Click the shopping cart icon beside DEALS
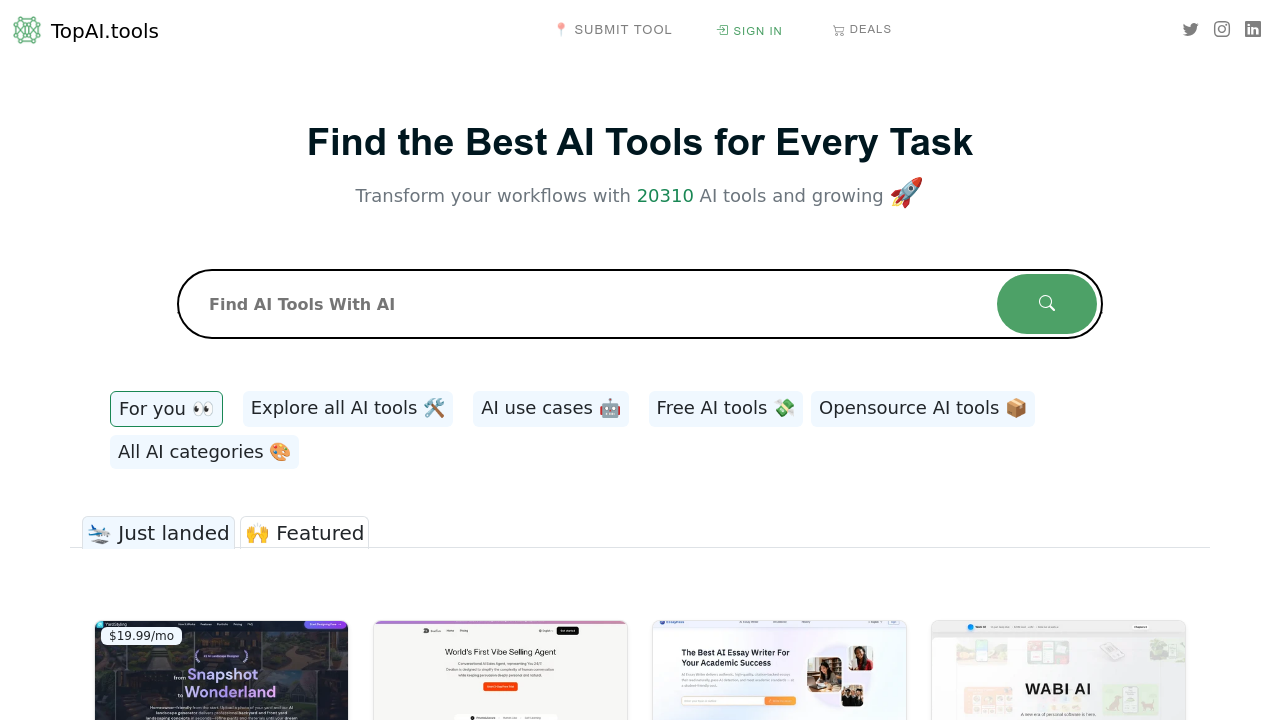Image resolution: width=1280 pixels, height=720 pixels. coord(838,29)
